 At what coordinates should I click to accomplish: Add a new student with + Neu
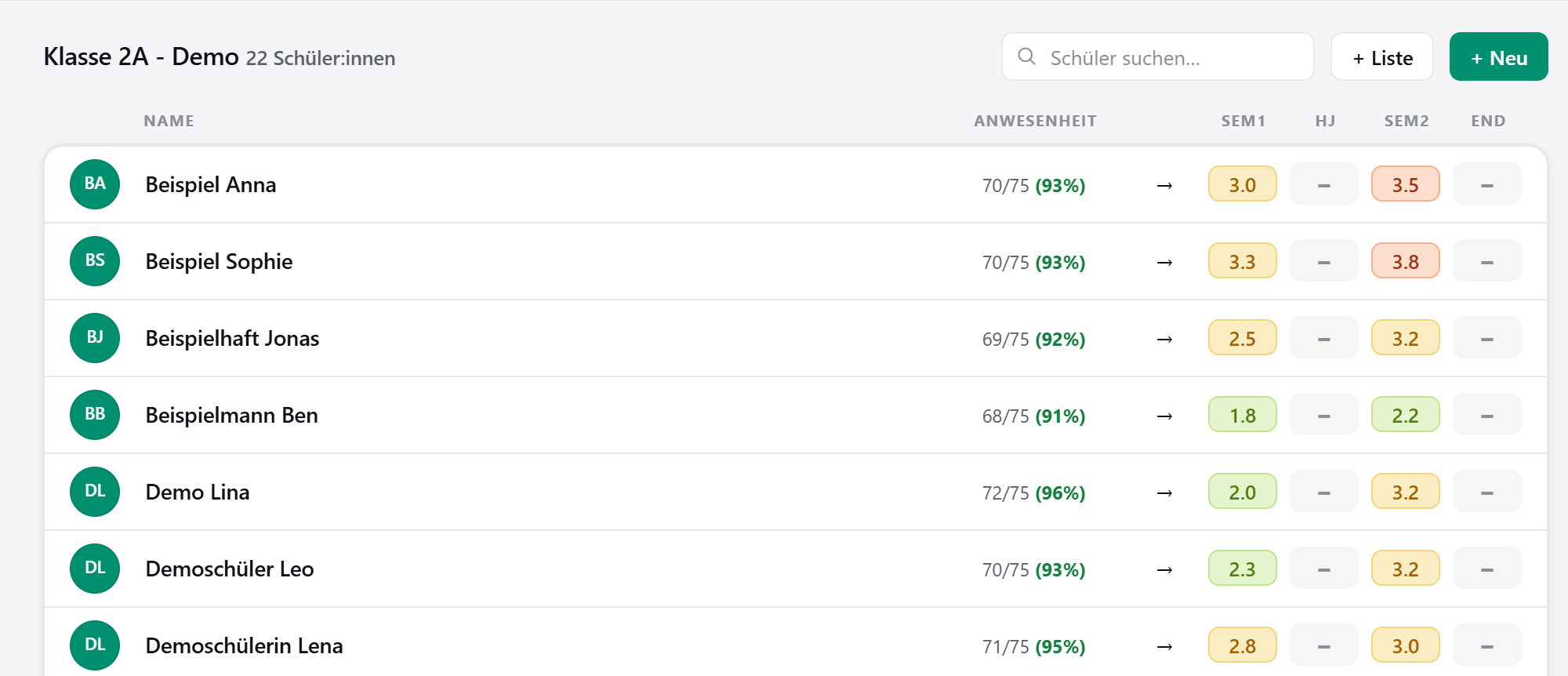1498,56
